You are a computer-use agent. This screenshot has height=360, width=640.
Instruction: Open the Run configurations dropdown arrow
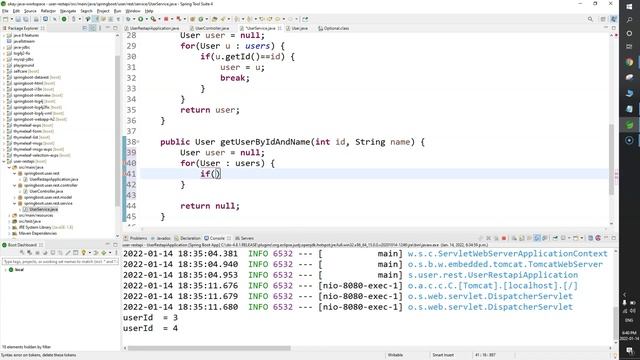coord(146,19)
